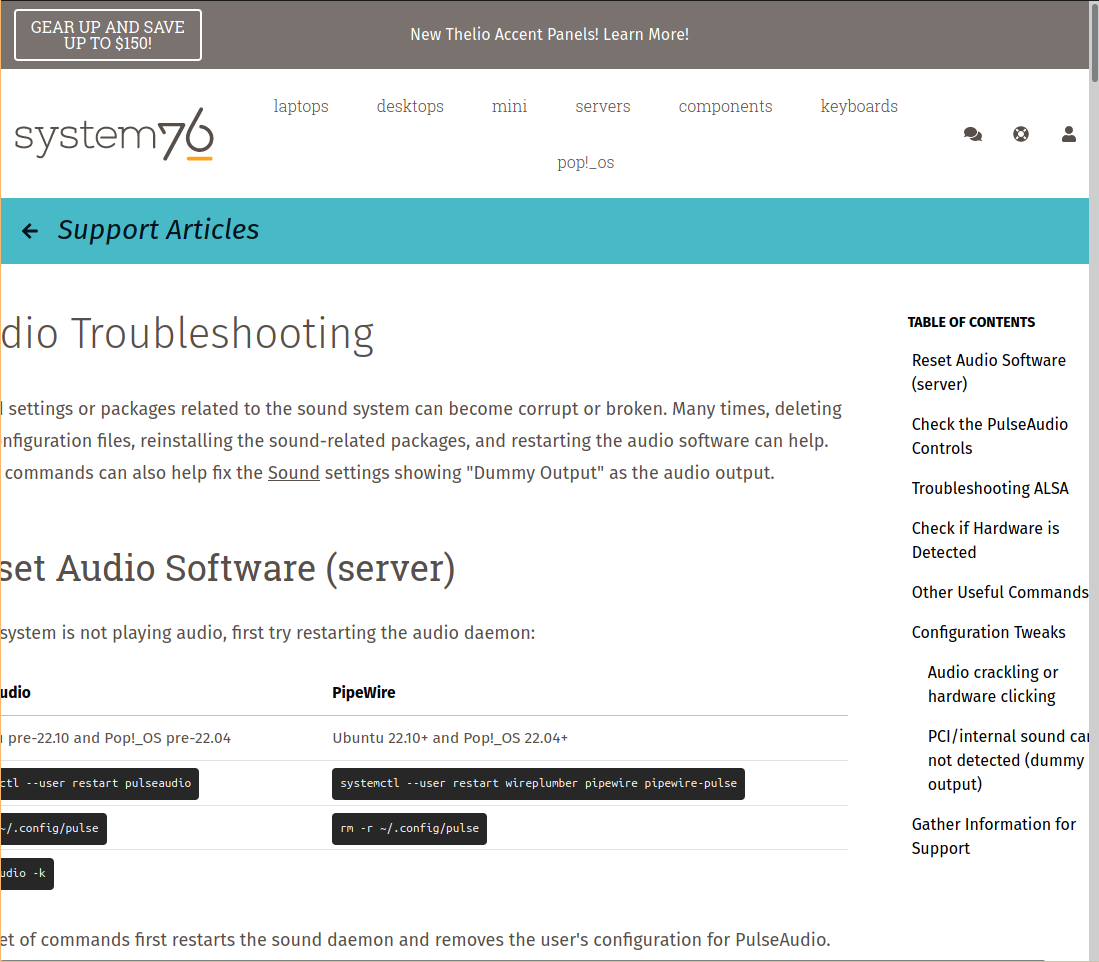
Task: Click the back arrow beside Support Articles
Action: (29, 230)
